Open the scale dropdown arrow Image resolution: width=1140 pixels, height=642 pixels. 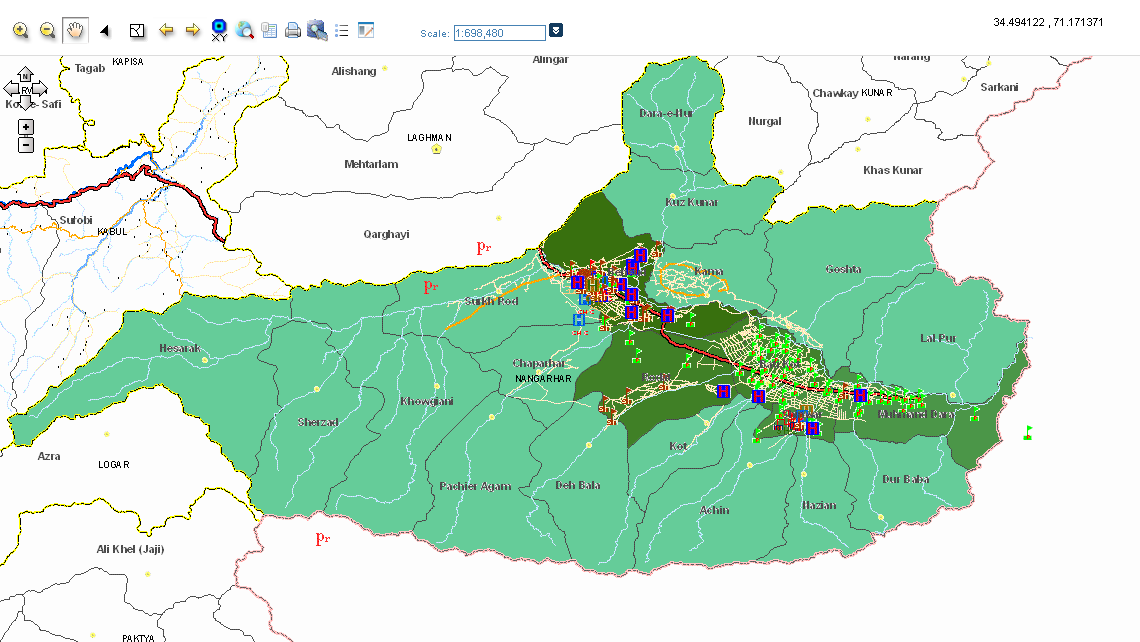tap(556, 31)
